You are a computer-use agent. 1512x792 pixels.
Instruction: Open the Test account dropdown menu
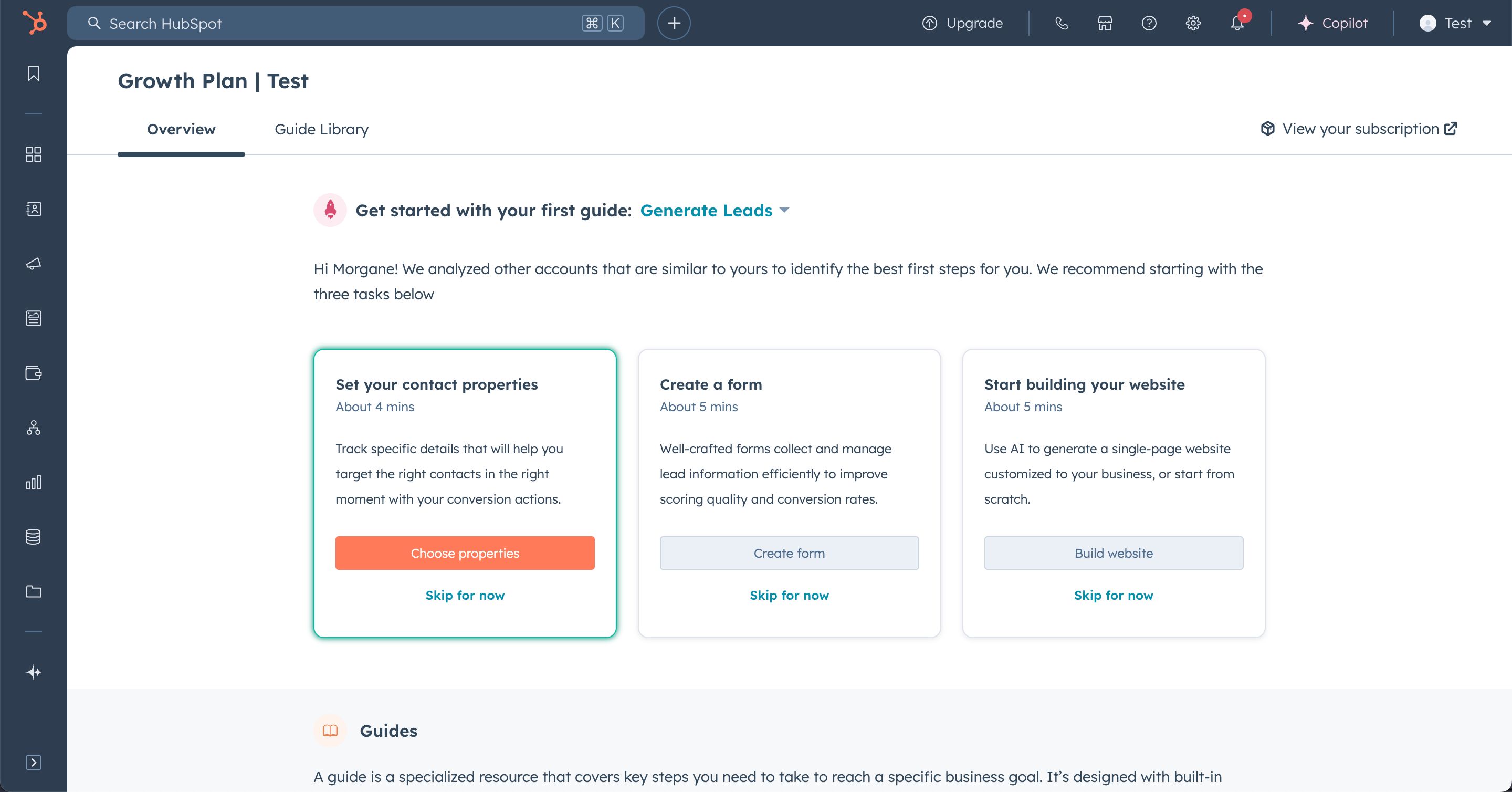[x=1456, y=23]
